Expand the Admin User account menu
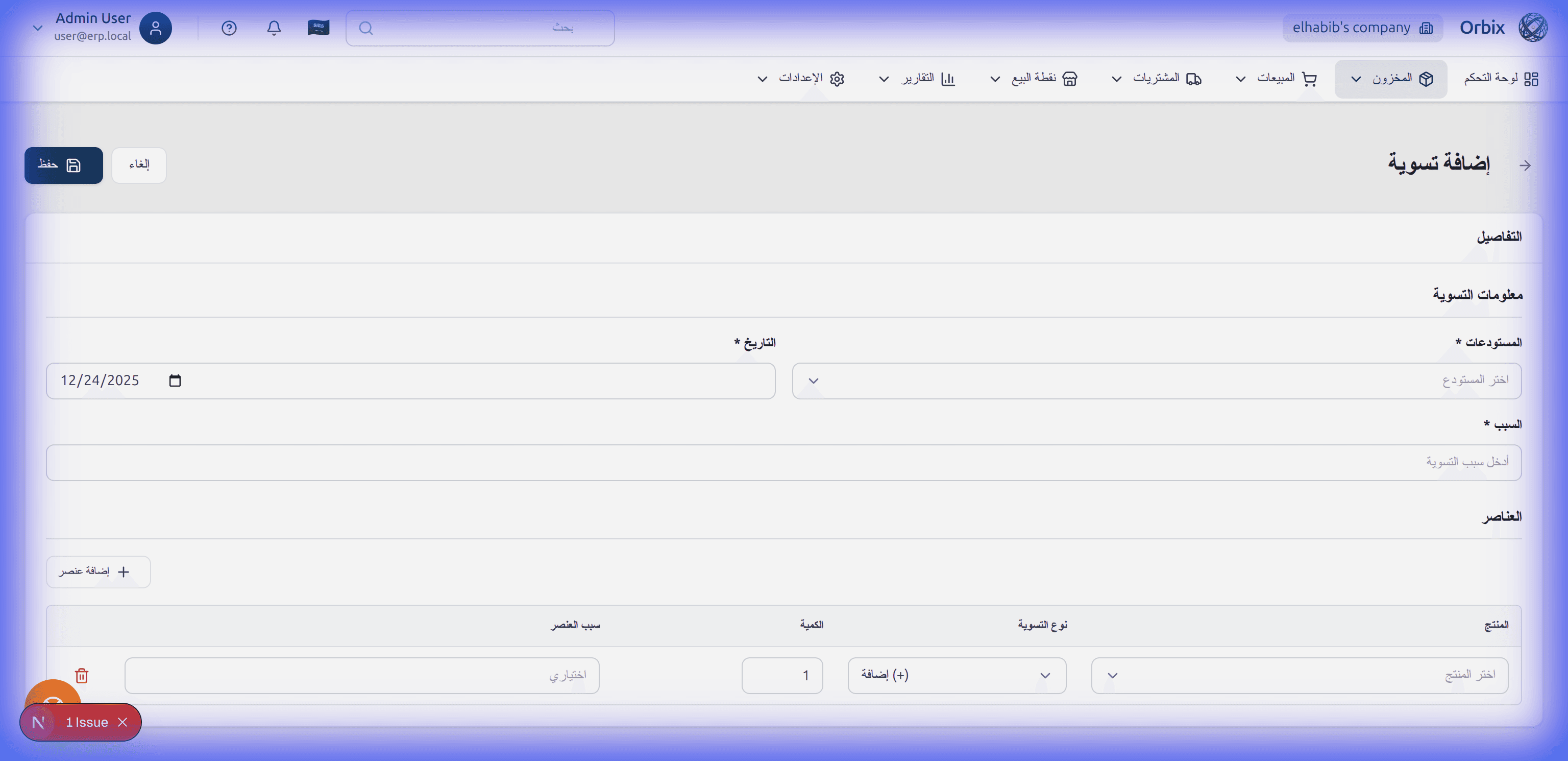The width and height of the screenshot is (1568, 761). 38,28
